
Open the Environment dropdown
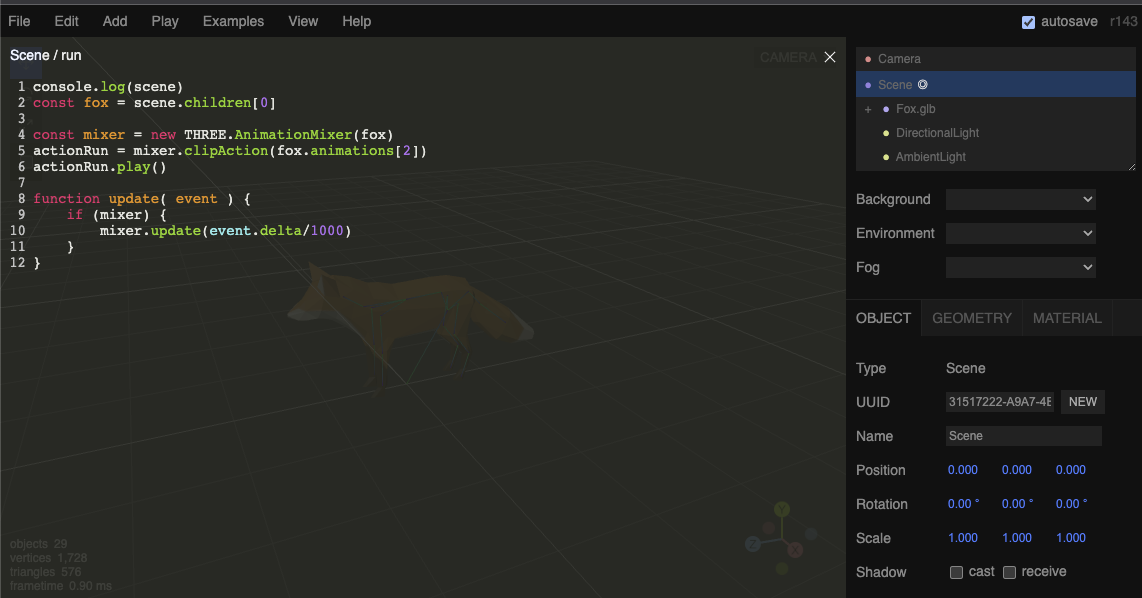point(1020,234)
